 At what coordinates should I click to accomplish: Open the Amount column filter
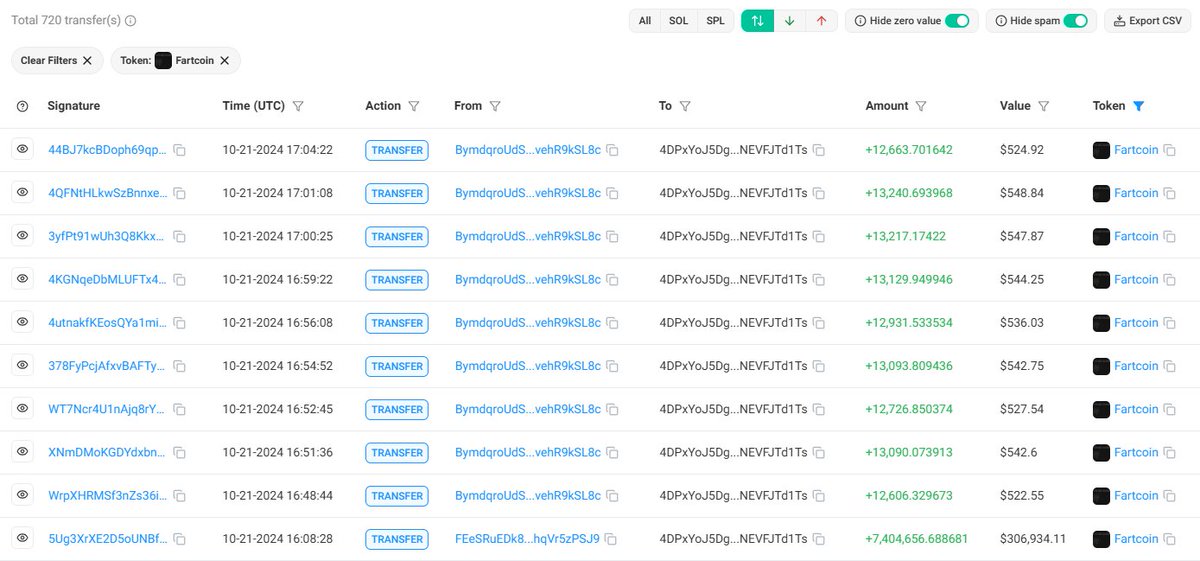coord(921,106)
